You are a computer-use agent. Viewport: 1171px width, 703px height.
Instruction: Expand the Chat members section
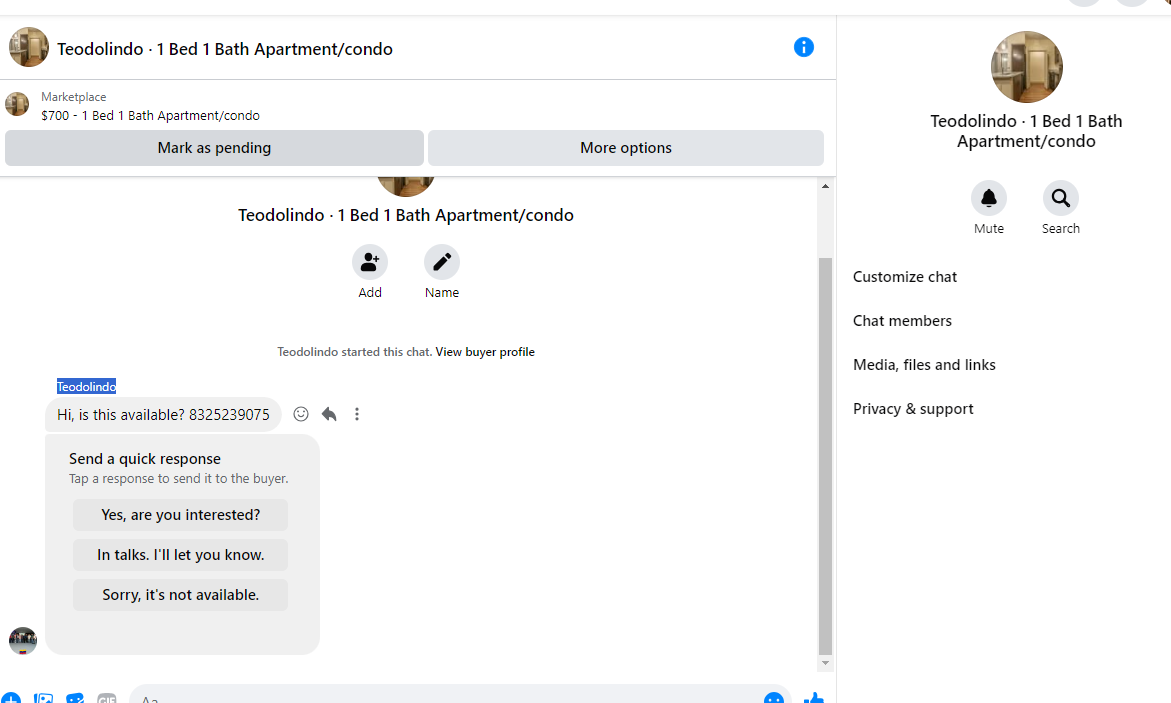(902, 321)
